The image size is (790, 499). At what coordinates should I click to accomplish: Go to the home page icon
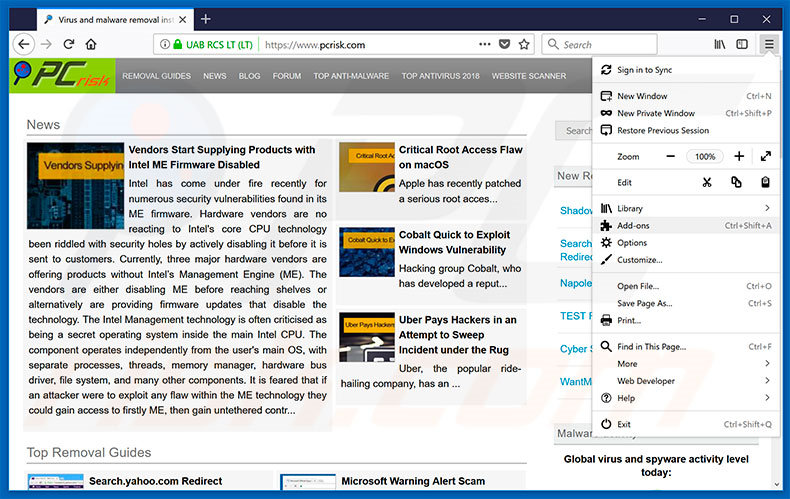91,44
